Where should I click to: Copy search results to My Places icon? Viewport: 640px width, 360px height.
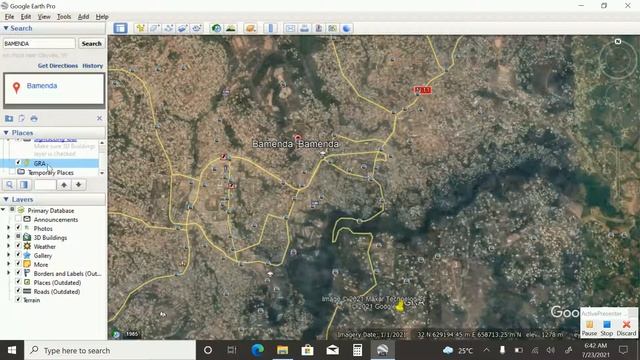(21, 118)
